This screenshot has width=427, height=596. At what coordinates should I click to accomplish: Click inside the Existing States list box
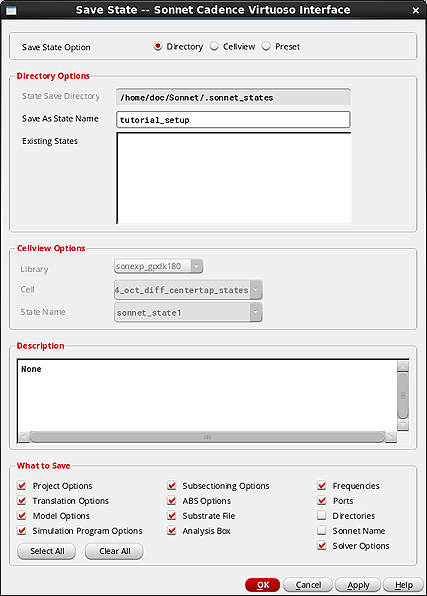(233, 178)
